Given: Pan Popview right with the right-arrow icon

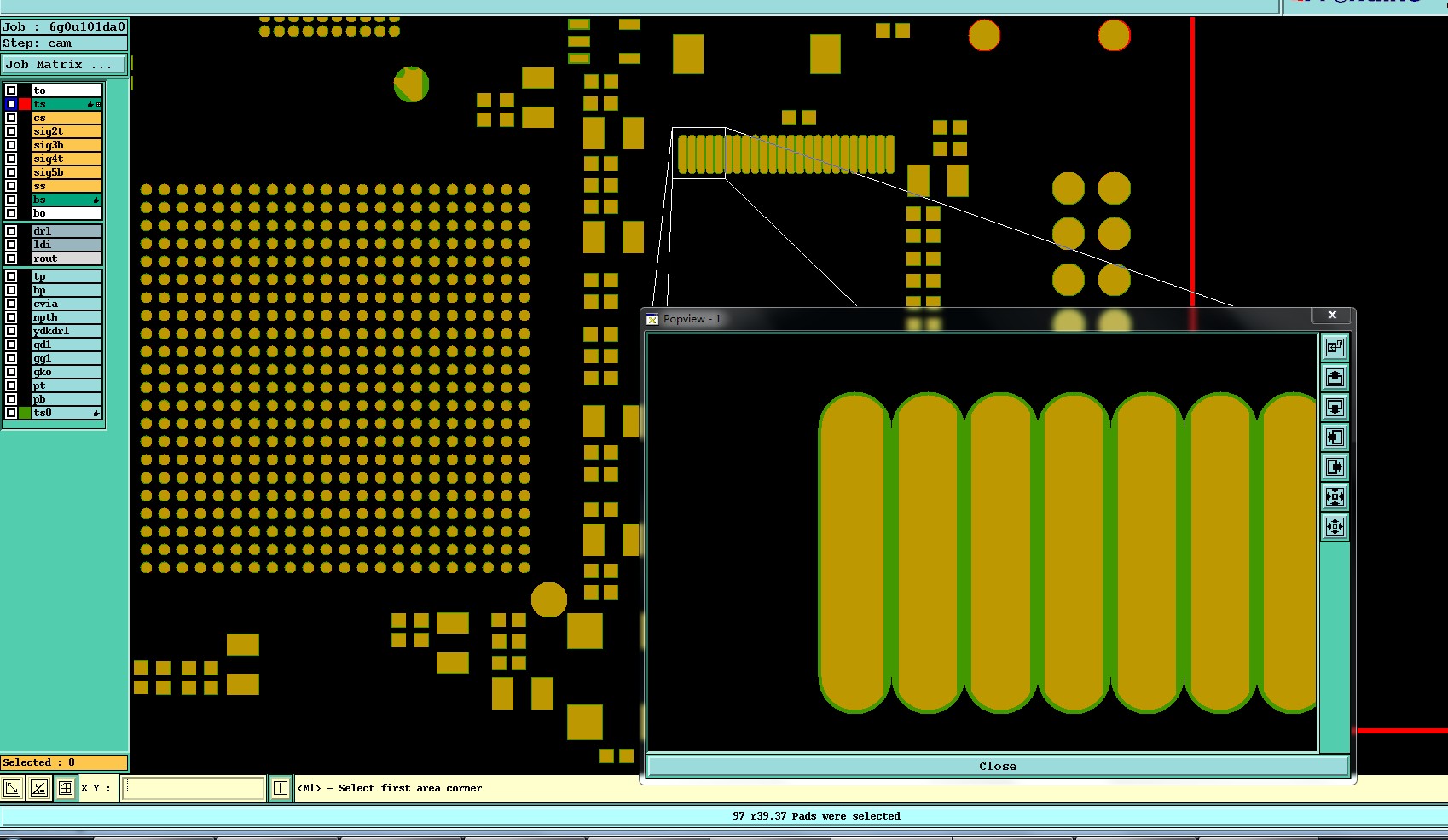Looking at the screenshot, I should click(1335, 467).
